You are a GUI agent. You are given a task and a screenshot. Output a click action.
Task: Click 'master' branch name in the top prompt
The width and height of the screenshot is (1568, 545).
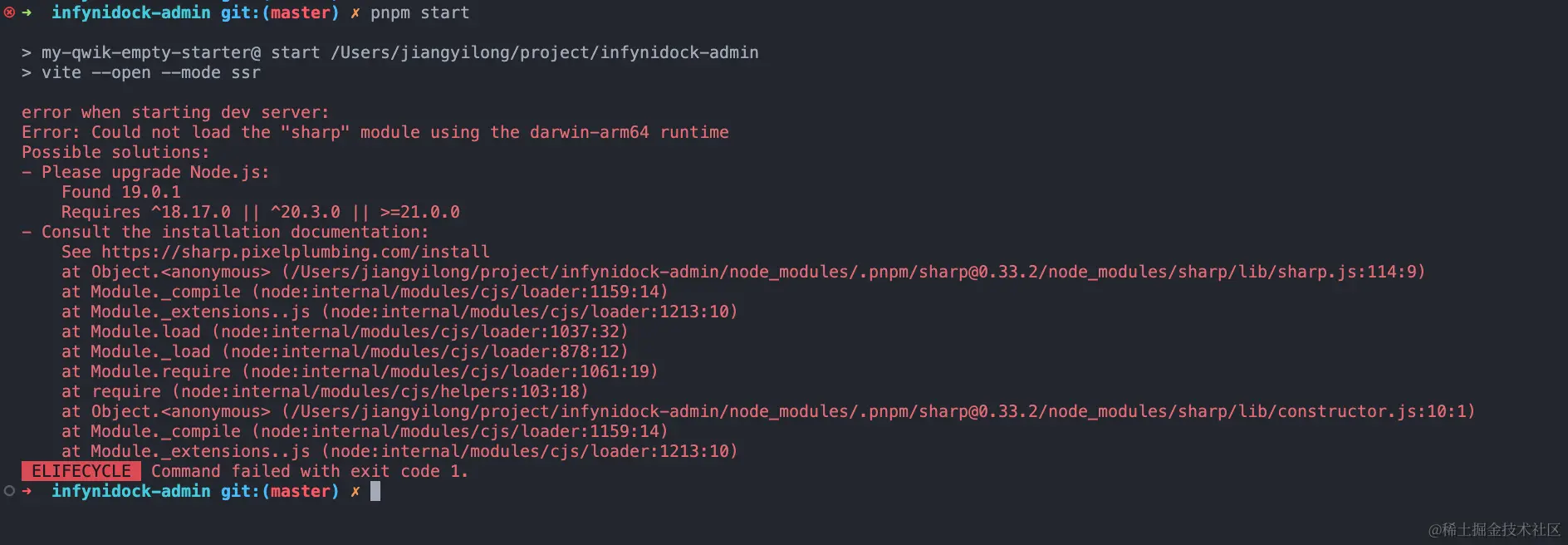pos(300,12)
